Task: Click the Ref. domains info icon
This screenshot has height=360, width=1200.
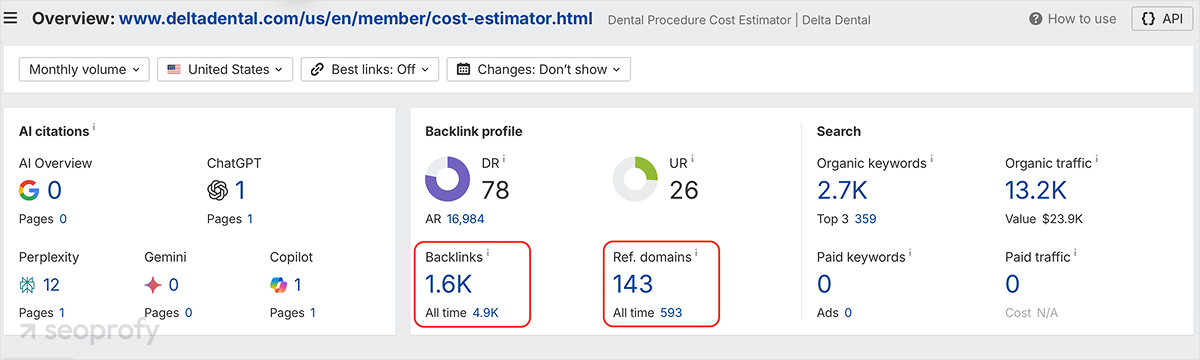Action: click(x=696, y=254)
